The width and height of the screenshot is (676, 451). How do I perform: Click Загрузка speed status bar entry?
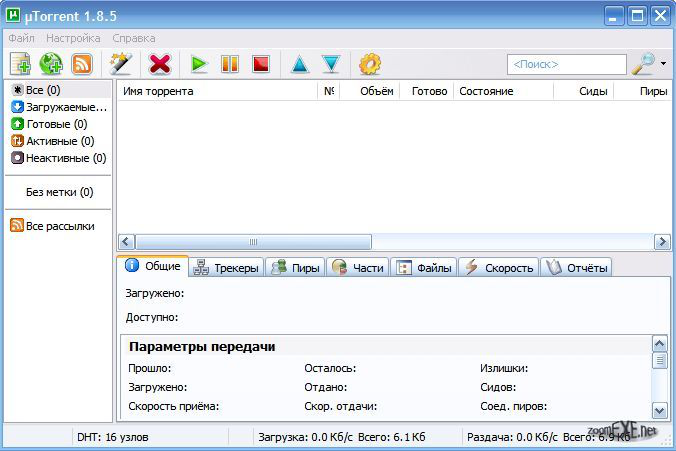coord(342,437)
